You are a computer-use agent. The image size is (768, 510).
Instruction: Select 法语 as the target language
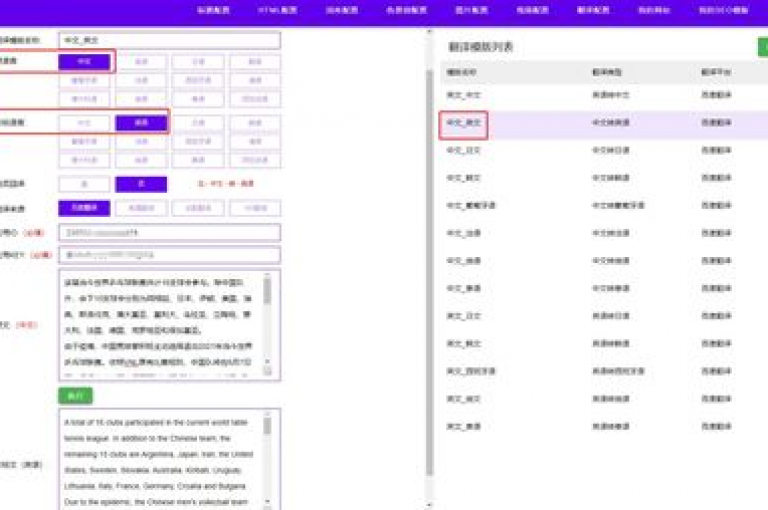[x=141, y=142]
